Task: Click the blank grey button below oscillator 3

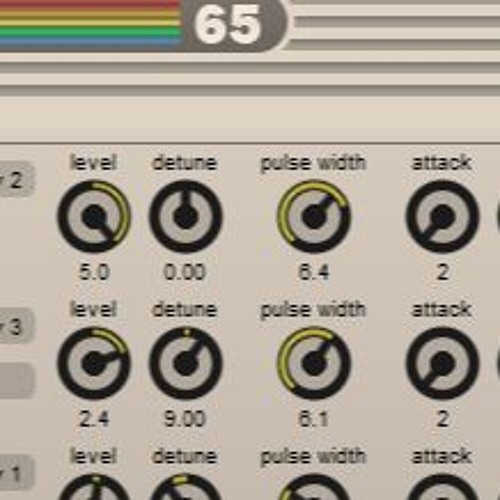Action: (x=17, y=380)
